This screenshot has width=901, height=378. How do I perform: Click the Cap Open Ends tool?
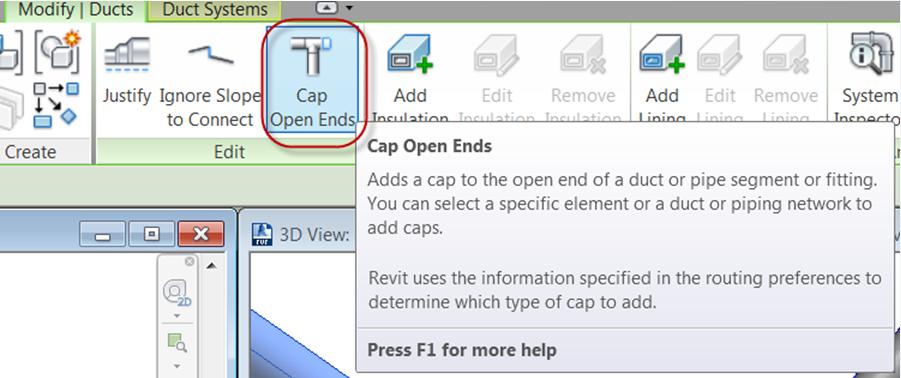[312, 82]
